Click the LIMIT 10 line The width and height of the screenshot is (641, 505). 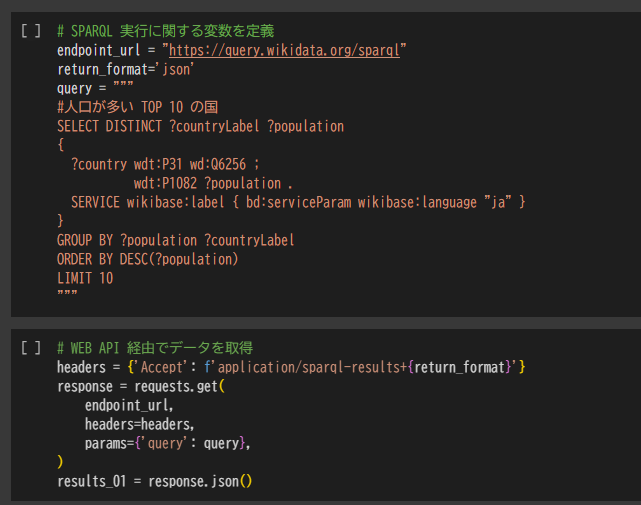click(x=85, y=278)
